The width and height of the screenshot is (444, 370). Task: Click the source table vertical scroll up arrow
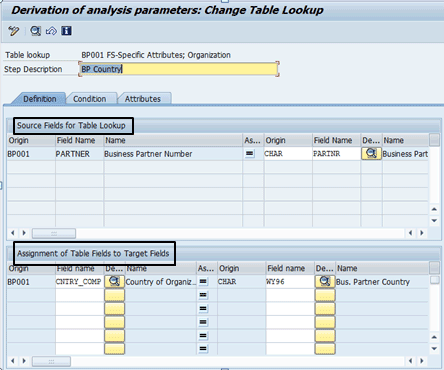[x=434, y=209]
